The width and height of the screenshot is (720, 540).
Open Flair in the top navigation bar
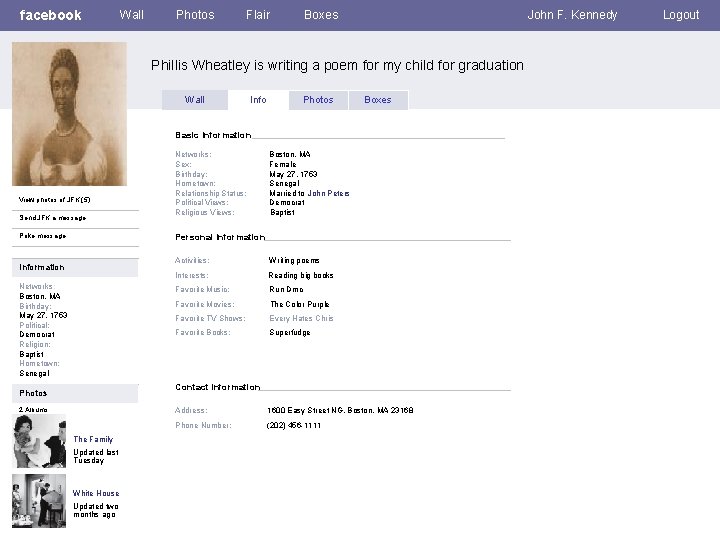pos(258,15)
